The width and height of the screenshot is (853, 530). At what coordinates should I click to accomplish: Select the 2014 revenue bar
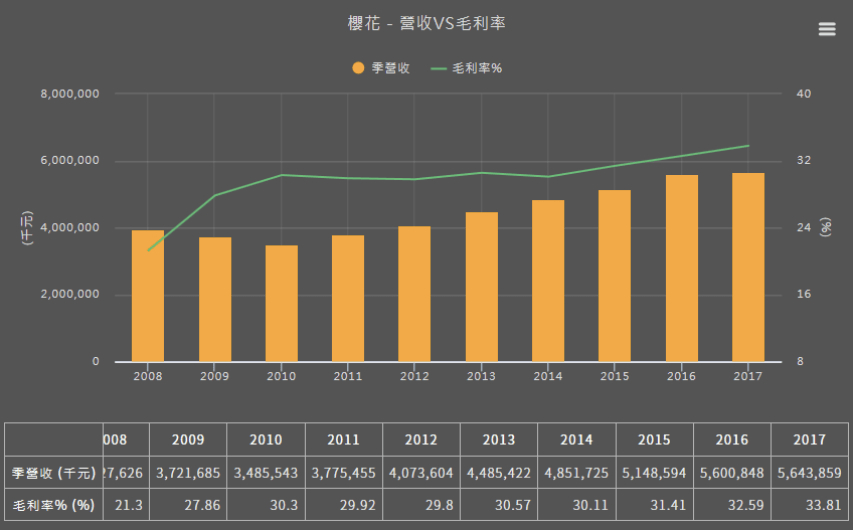[548, 281]
